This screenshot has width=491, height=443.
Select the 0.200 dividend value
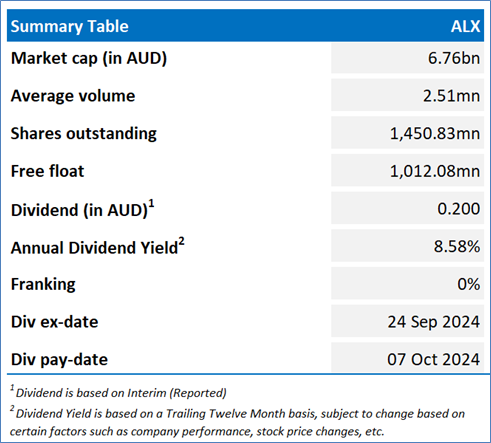tap(459, 209)
